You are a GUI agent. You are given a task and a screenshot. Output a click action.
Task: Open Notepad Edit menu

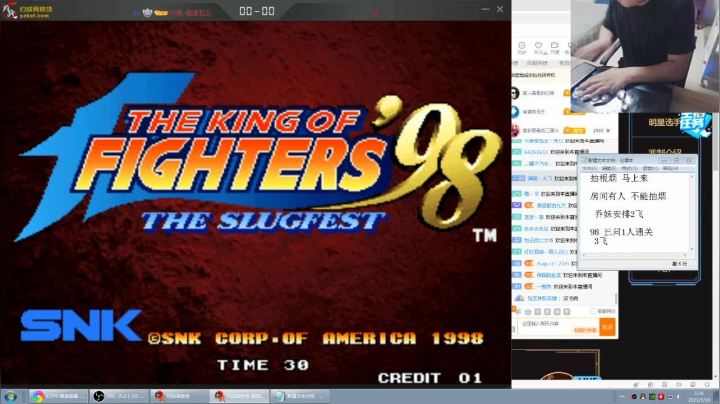(x=609, y=168)
